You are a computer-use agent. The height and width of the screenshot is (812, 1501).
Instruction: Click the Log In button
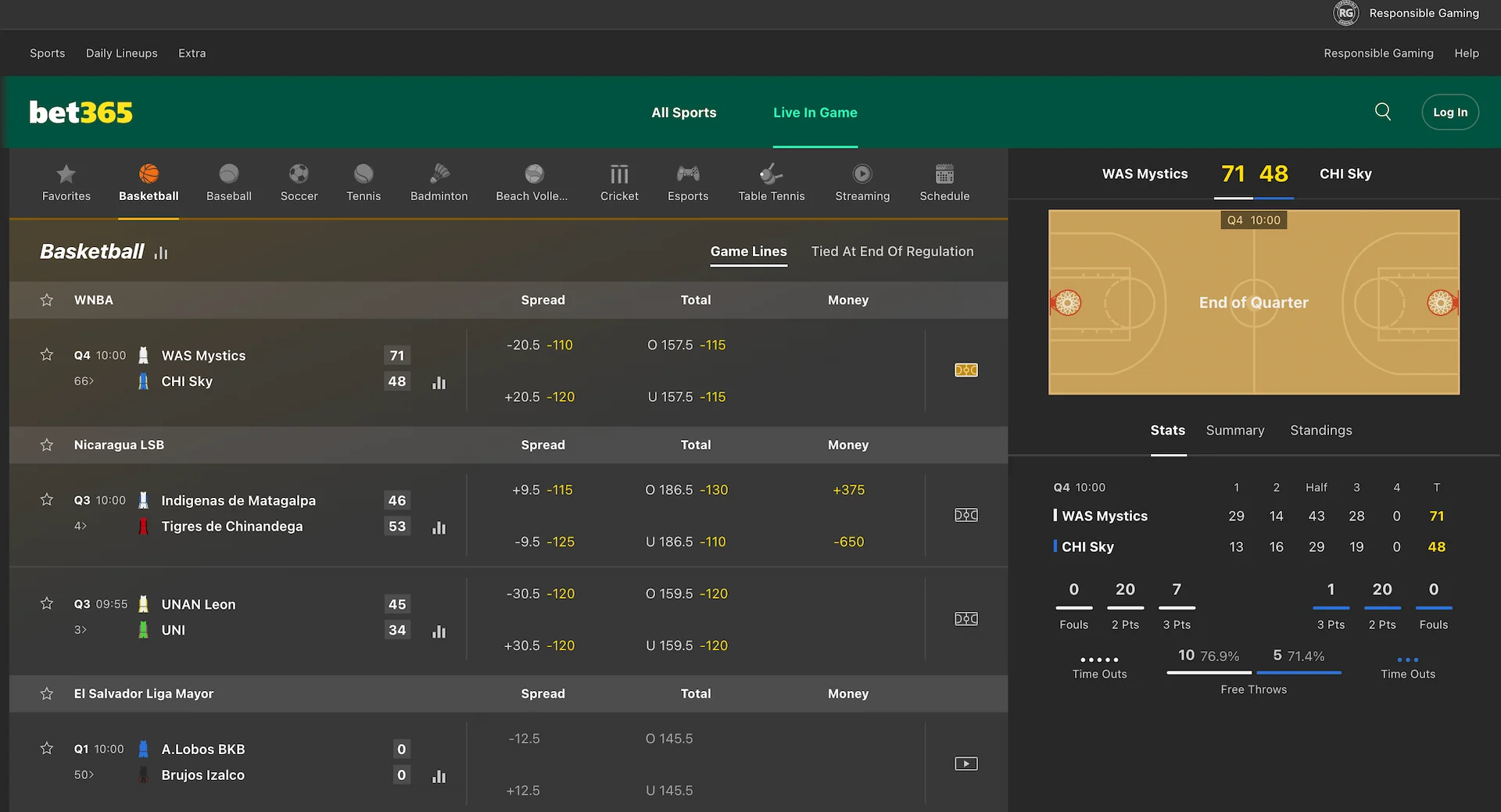(1450, 112)
